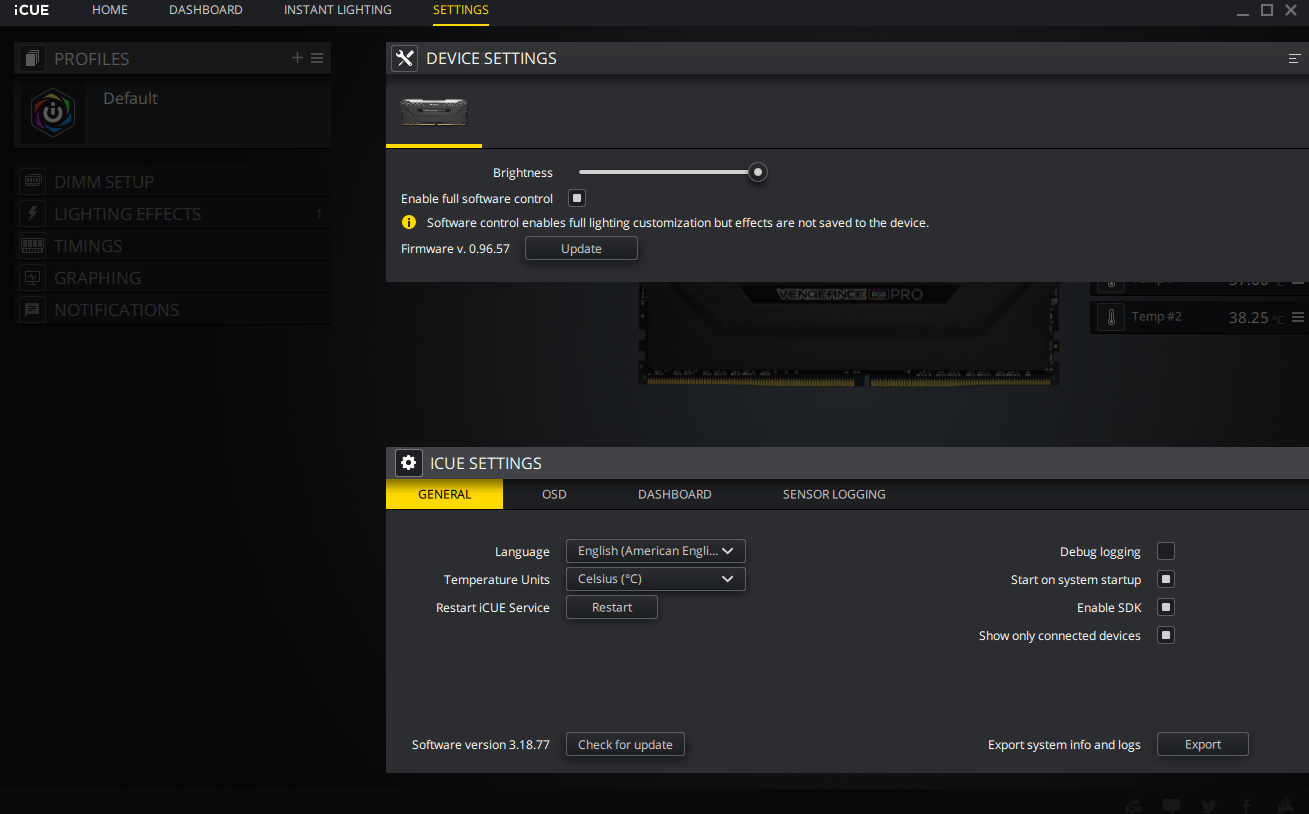Open the Temperature Units dropdown

[x=656, y=579]
